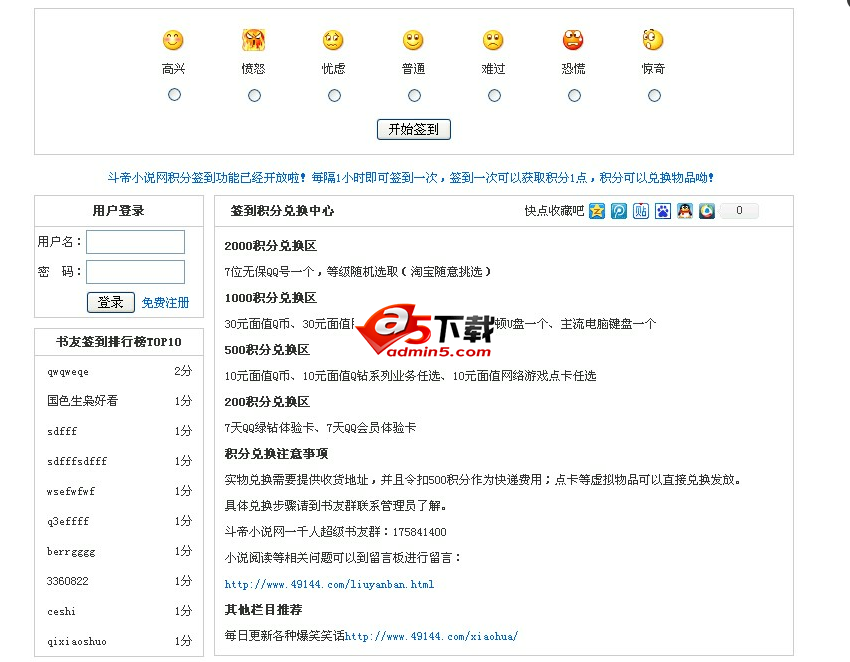Screen dimensions: 850x662
Task: Focus the 密码 password field
Action: tap(135, 272)
